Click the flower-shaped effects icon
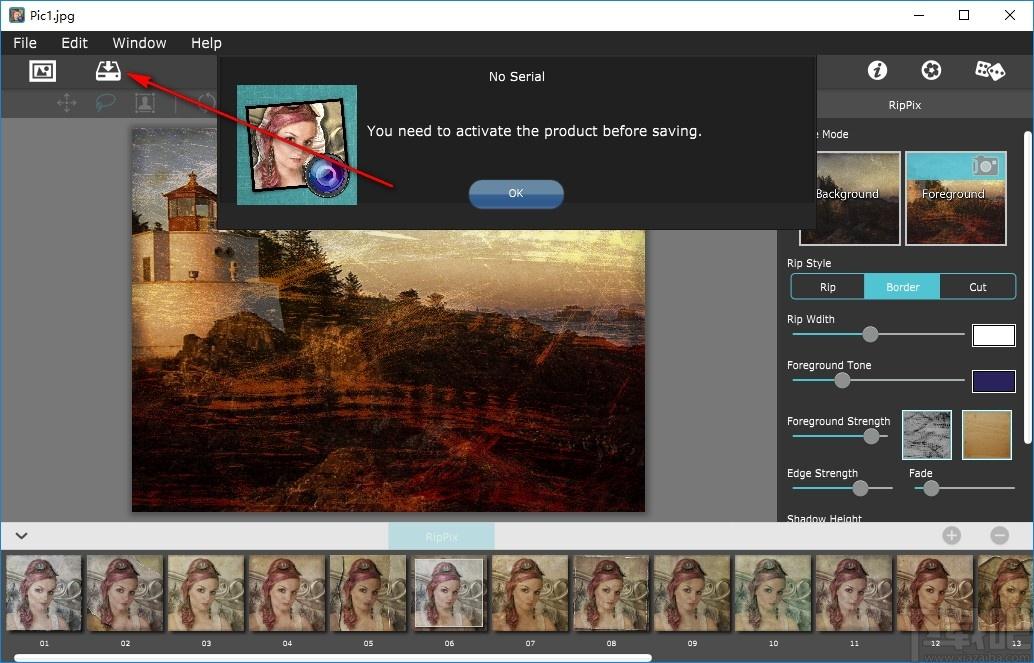This screenshot has height=663, width=1034. click(931, 70)
